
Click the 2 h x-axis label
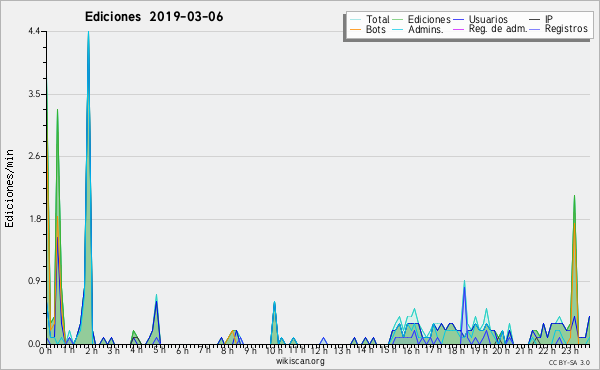pyautogui.click(x=91, y=350)
